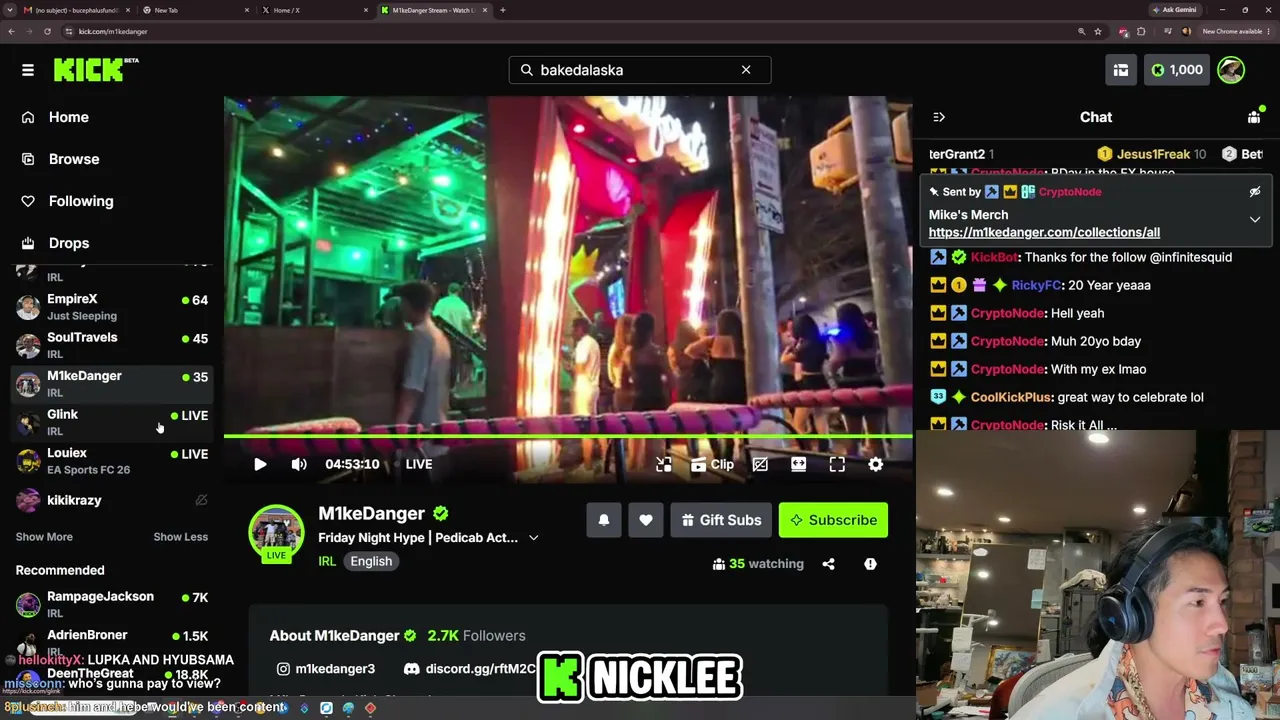Viewport: 1280px width, 720px height.
Task: Open the Kick hamburger sidebar menu
Action: 28,70
